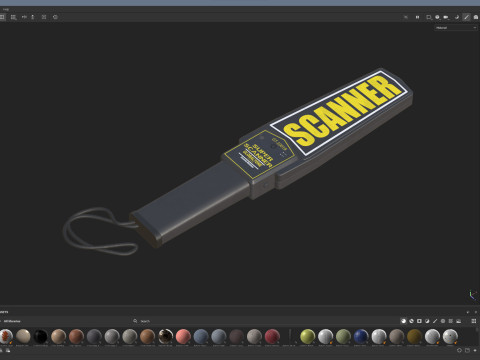Select the beige material sphere, second in row
480x360 pixels.
point(23,336)
